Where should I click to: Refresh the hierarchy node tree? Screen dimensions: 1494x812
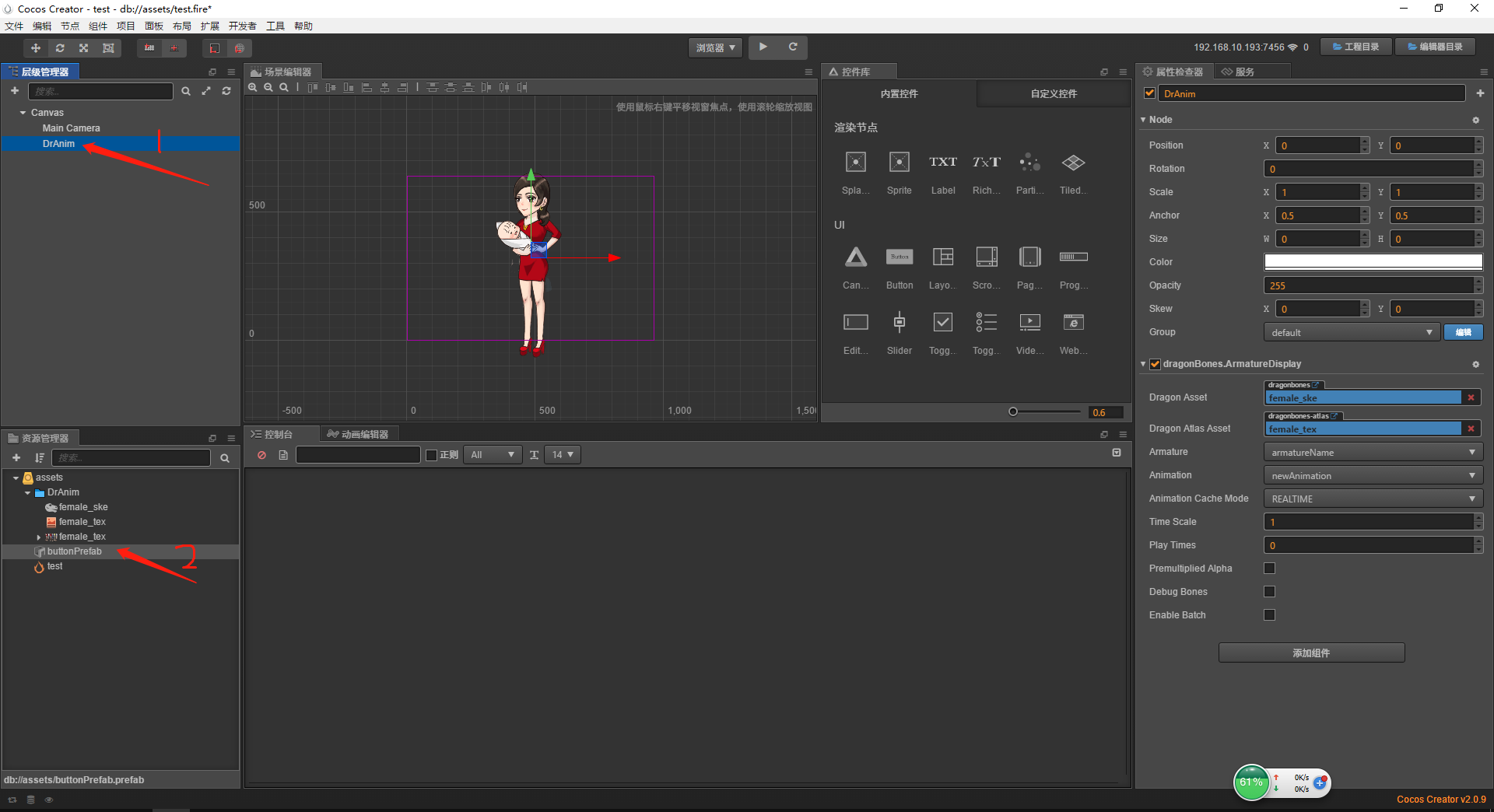[x=226, y=91]
